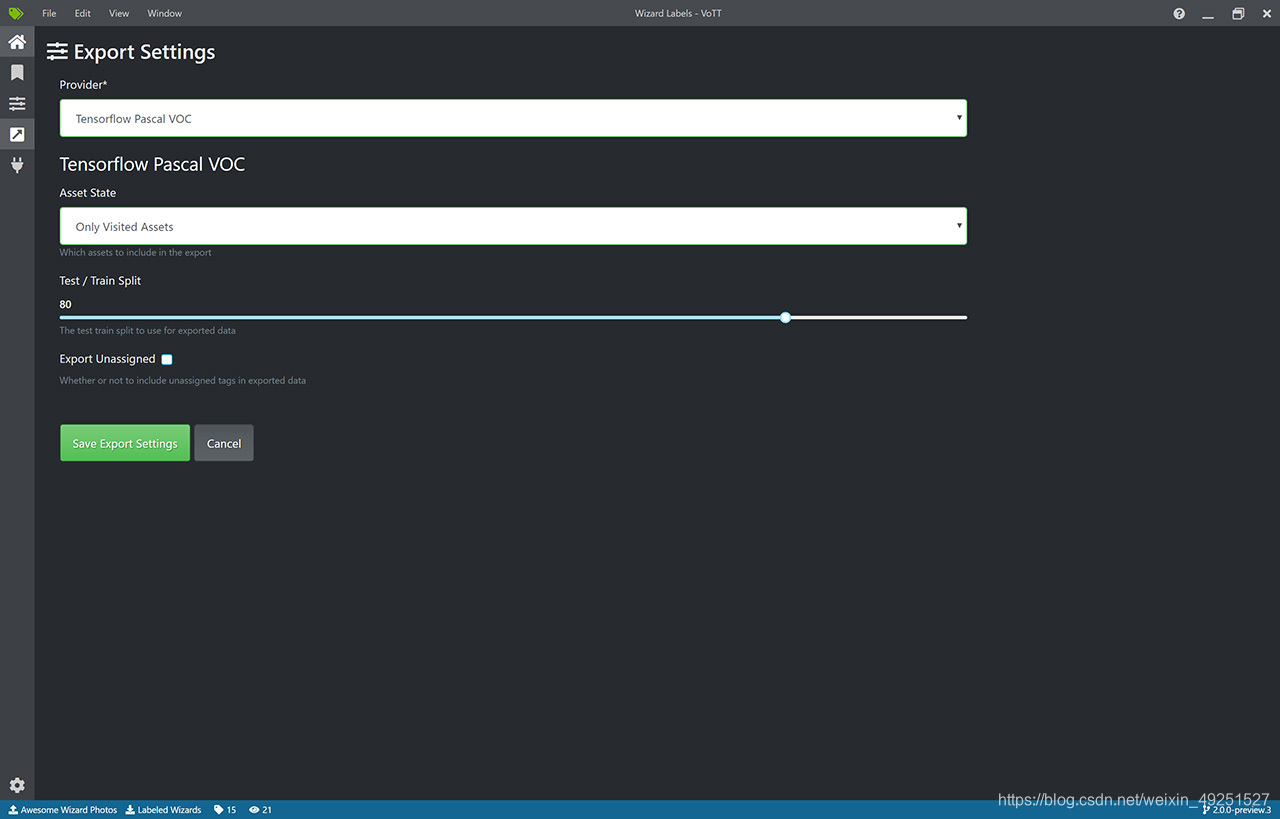The height and width of the screenshot is (819, 1280).
Task: Open the Window menu
Action: [164, 13]
